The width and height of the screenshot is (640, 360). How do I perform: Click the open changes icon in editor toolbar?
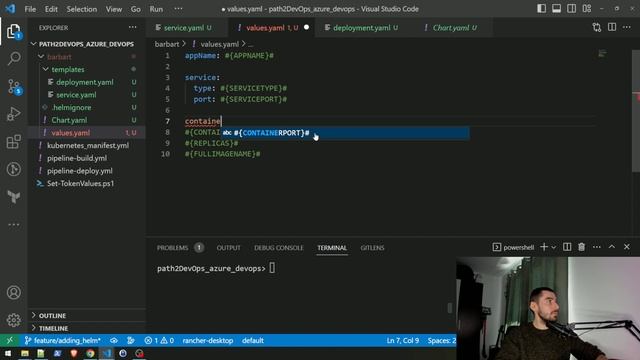point(597,27)
